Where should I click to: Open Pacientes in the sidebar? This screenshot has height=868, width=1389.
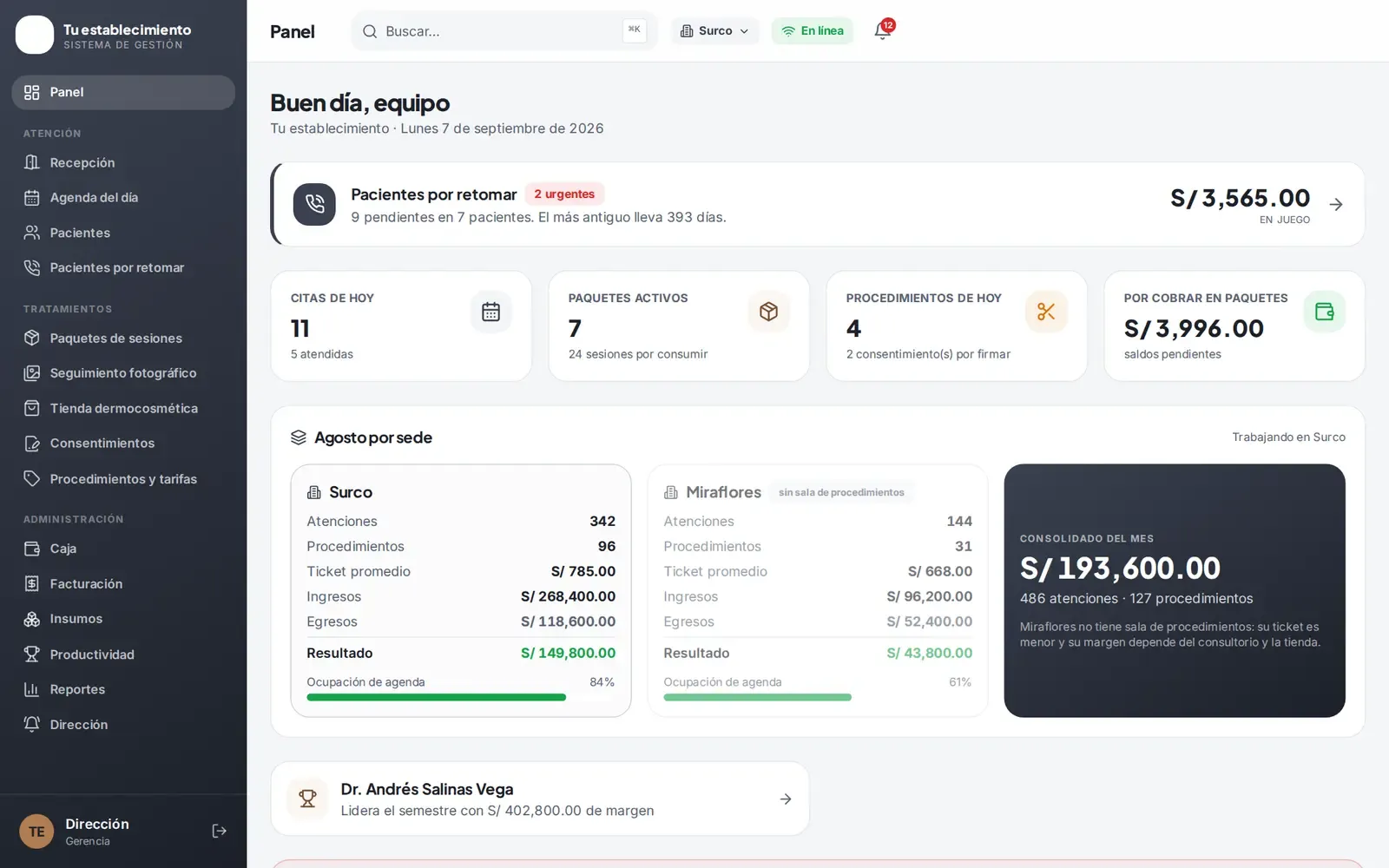123,233
